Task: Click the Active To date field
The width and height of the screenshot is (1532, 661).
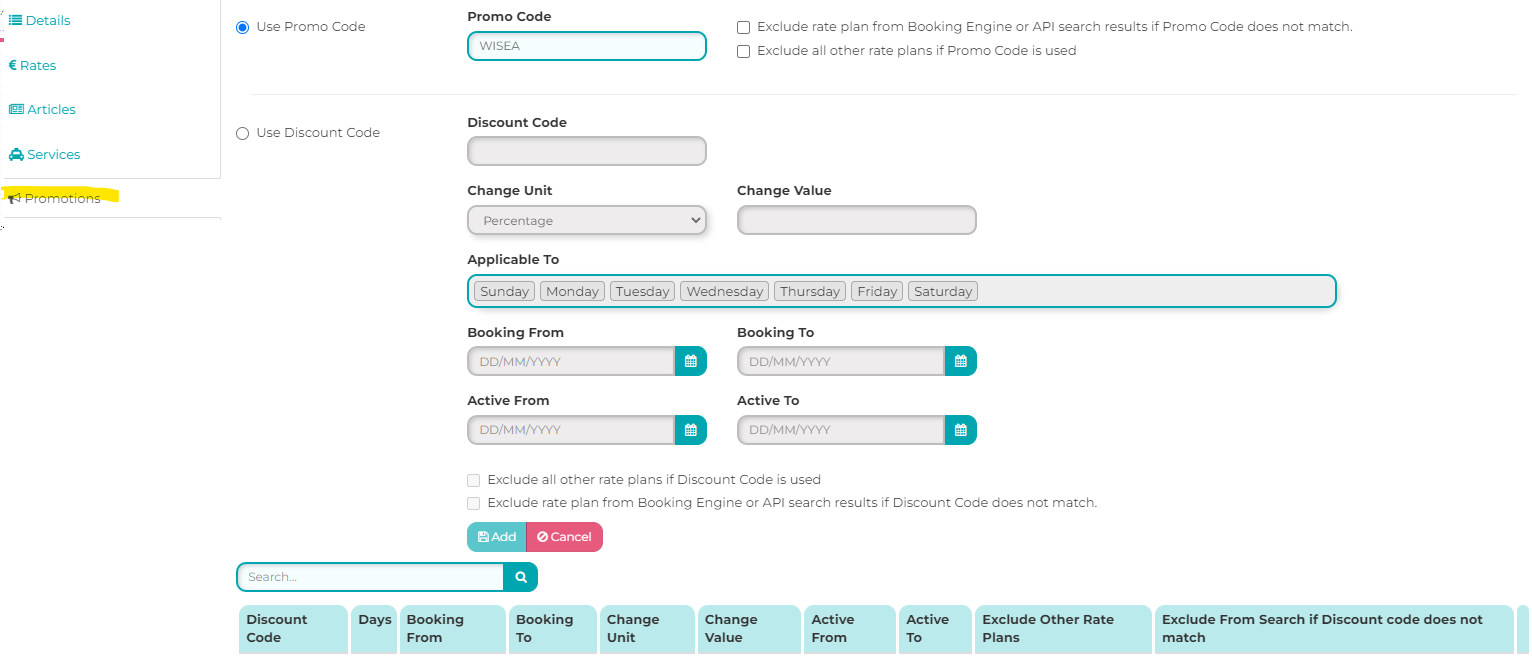Action: point(841,430)
